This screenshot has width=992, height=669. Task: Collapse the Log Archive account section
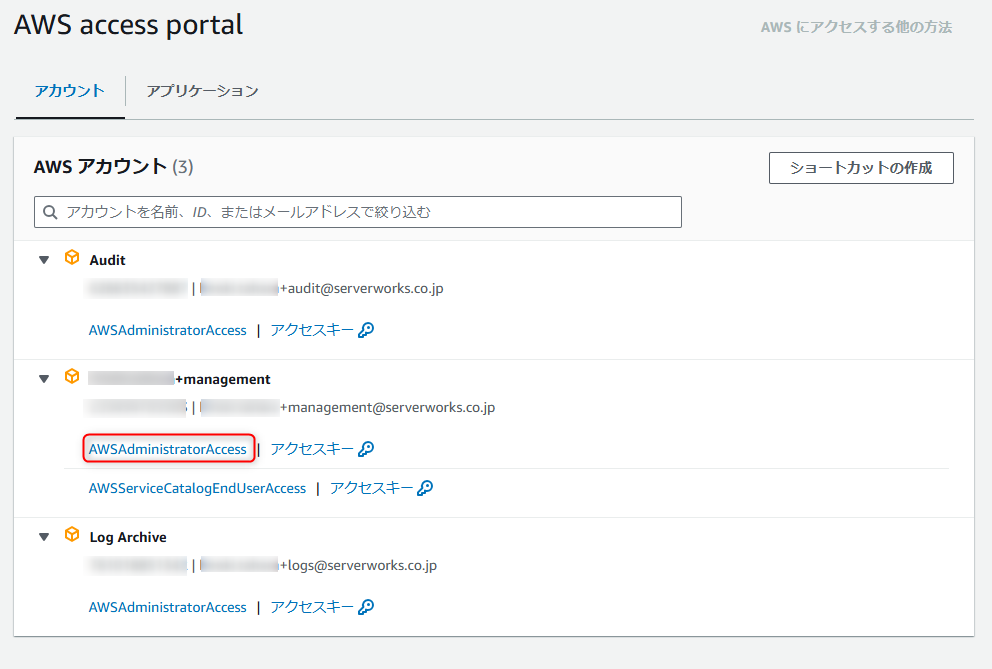click(x=44, y=537)
